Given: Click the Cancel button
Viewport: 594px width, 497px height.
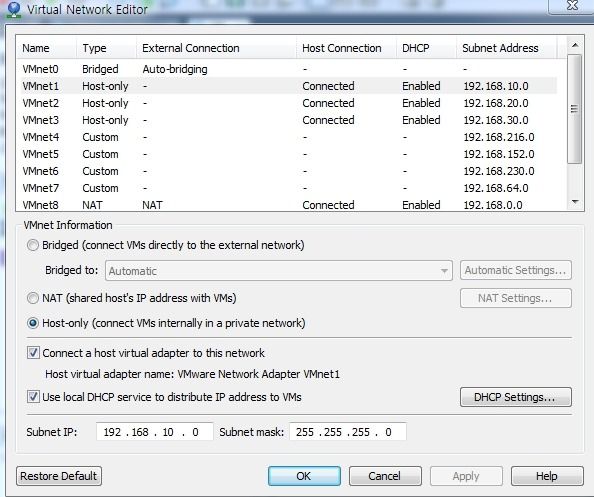Looking at the screenshot, I should pyautogui.click(x=385, y=476).
